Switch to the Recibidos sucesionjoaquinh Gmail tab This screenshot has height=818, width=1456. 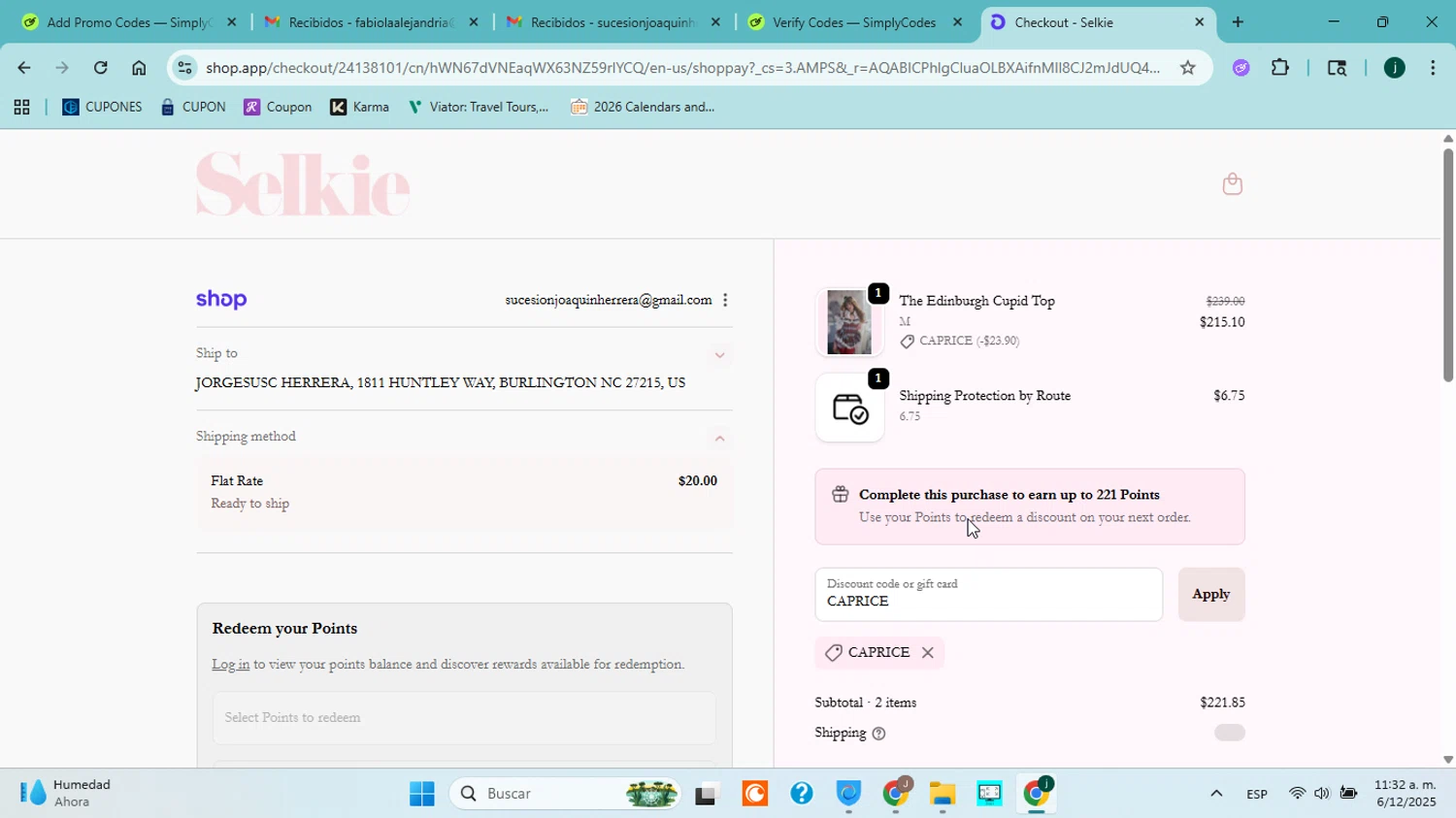pyautogui.click(x=612, y=22)
